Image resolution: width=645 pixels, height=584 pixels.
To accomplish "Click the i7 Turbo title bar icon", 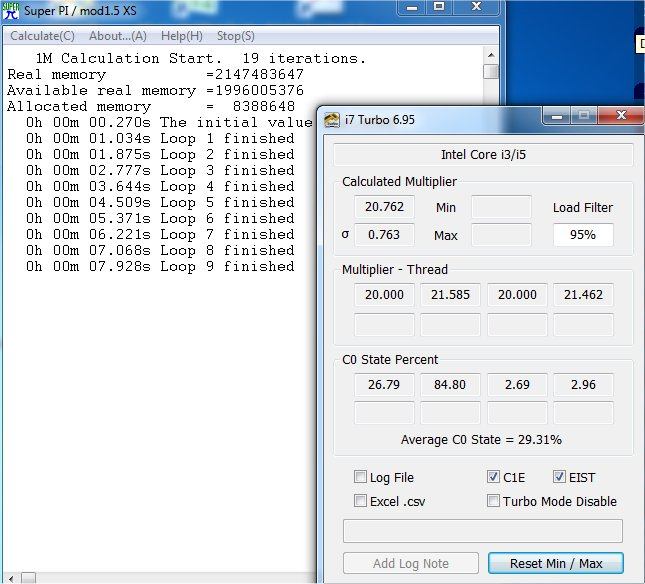I will 332,120.
